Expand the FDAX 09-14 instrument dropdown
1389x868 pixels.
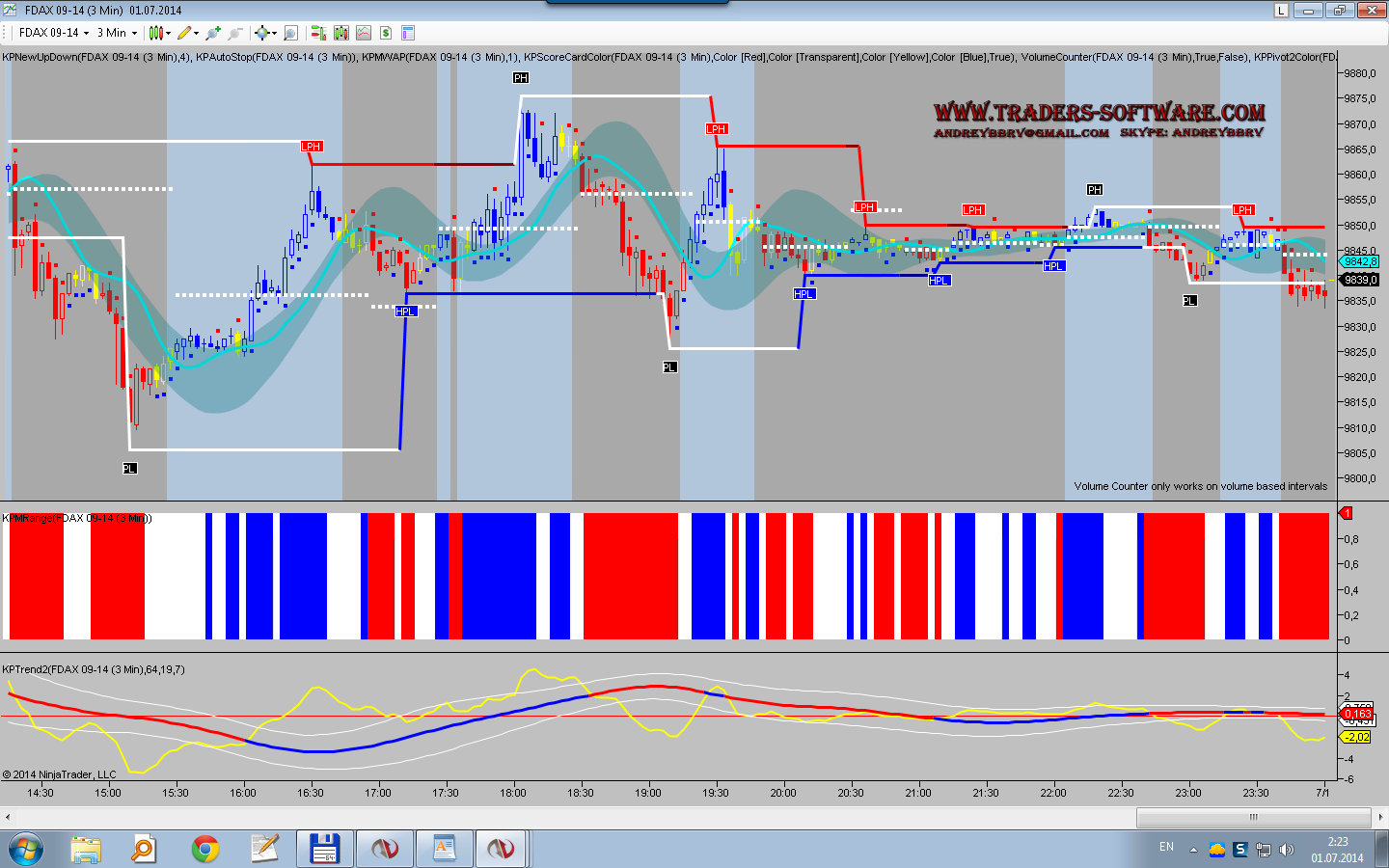tap(54, 33)
